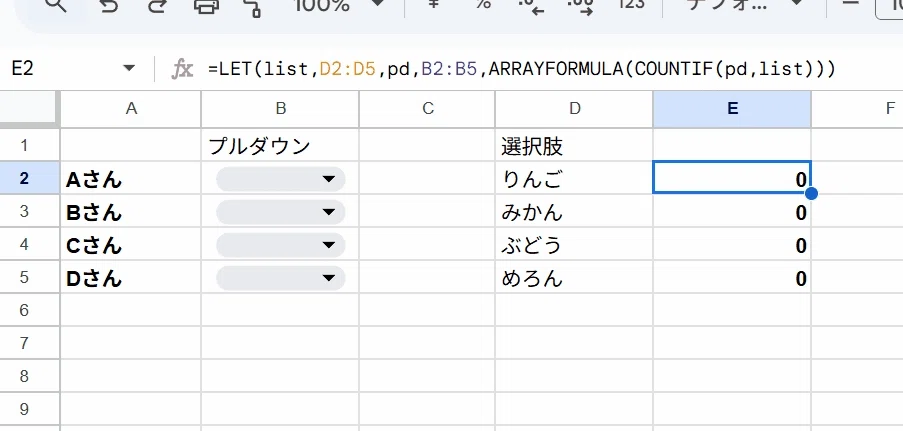The image size is (903, 431).
Task: Click the increase decimal places icon
Action: pyautogui.click(x=580, y=6)
